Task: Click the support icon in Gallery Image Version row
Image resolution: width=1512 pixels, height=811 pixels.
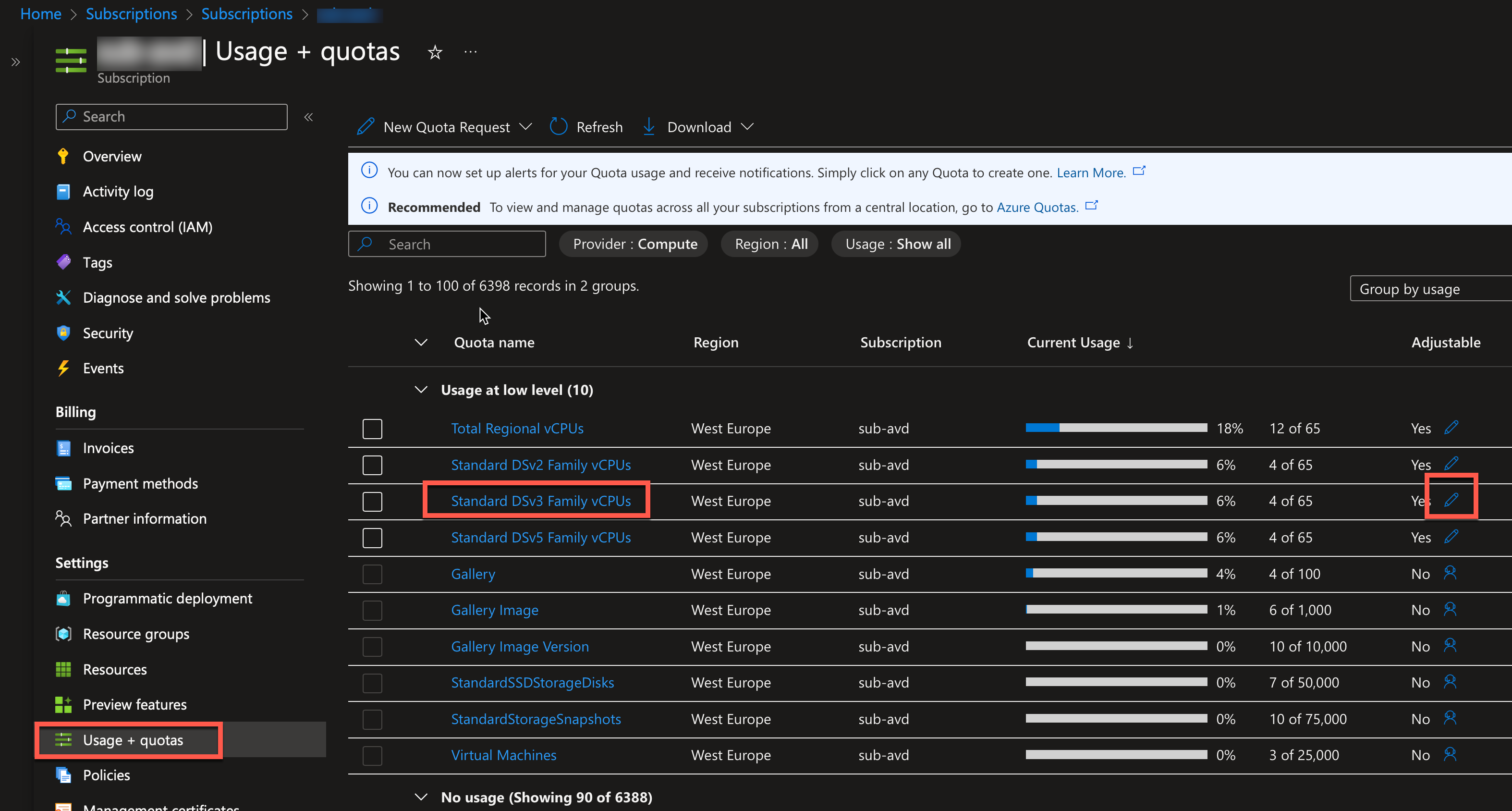Action: (1451, 645)
